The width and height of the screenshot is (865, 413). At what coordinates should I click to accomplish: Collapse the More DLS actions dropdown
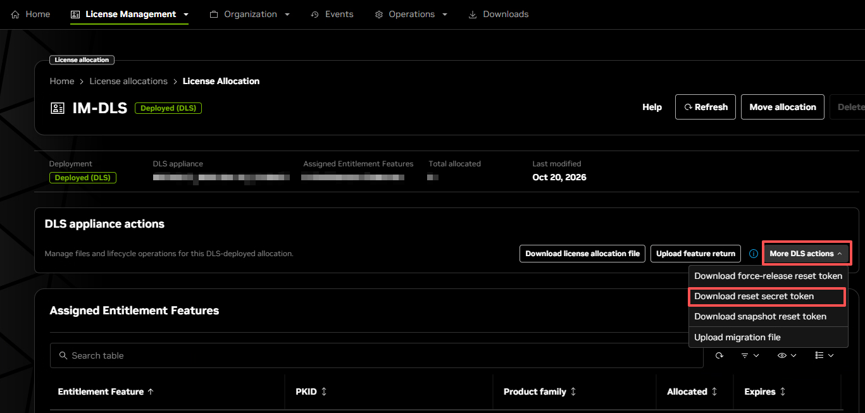(x=807, y=254)
